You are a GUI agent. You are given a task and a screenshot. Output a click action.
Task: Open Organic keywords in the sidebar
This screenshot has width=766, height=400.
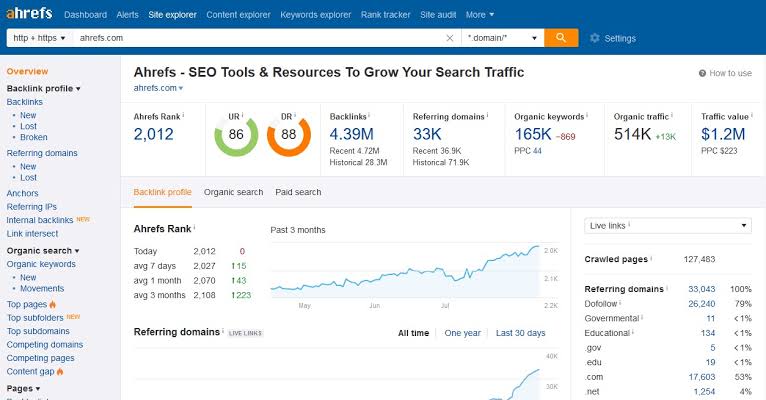coord(41,264)
